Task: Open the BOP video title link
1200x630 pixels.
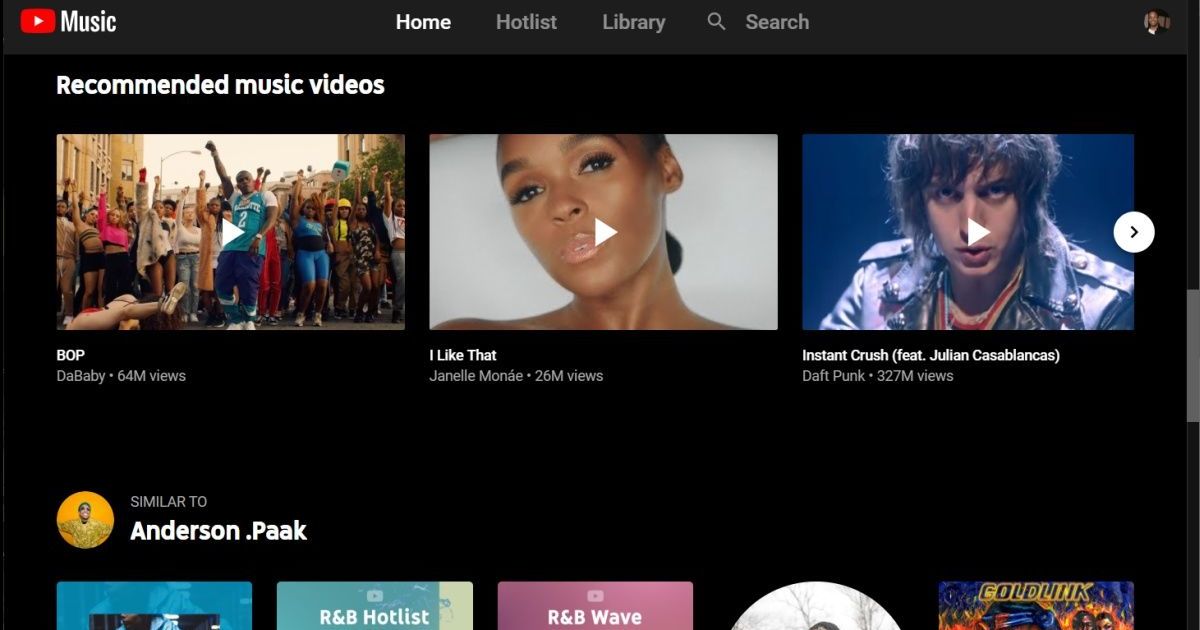Action: [x=71, y=355]
